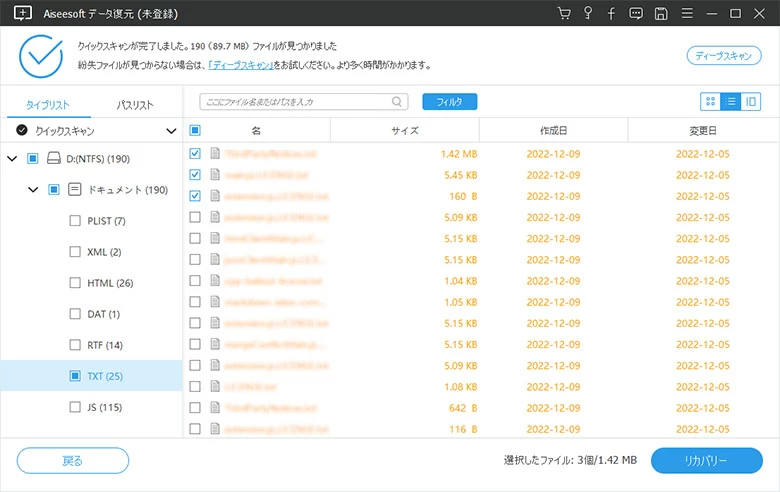Switch to thumbnail grid view
780x492 pixels.
[x=710, y=102]
